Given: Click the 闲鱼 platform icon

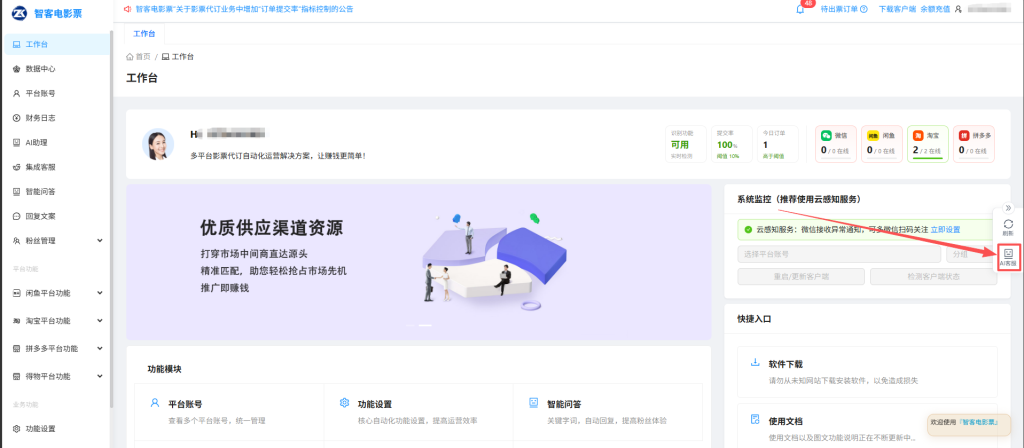Looking at the screenshot, I should pos(872,135).
